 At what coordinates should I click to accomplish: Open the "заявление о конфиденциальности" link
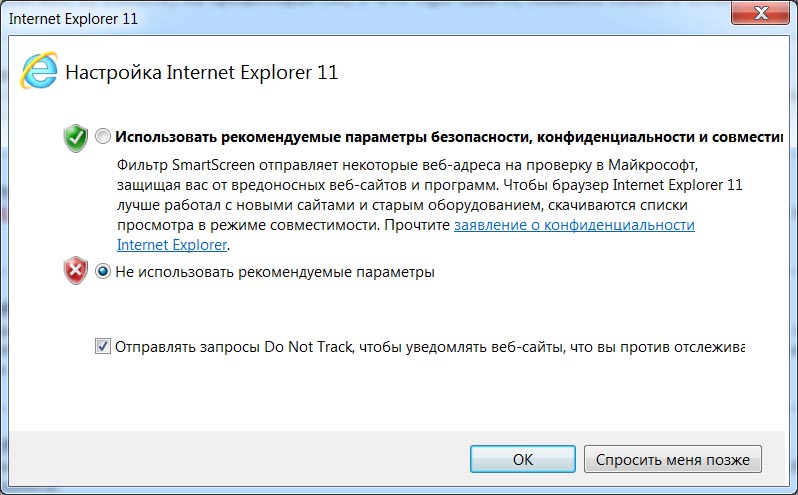574,226
